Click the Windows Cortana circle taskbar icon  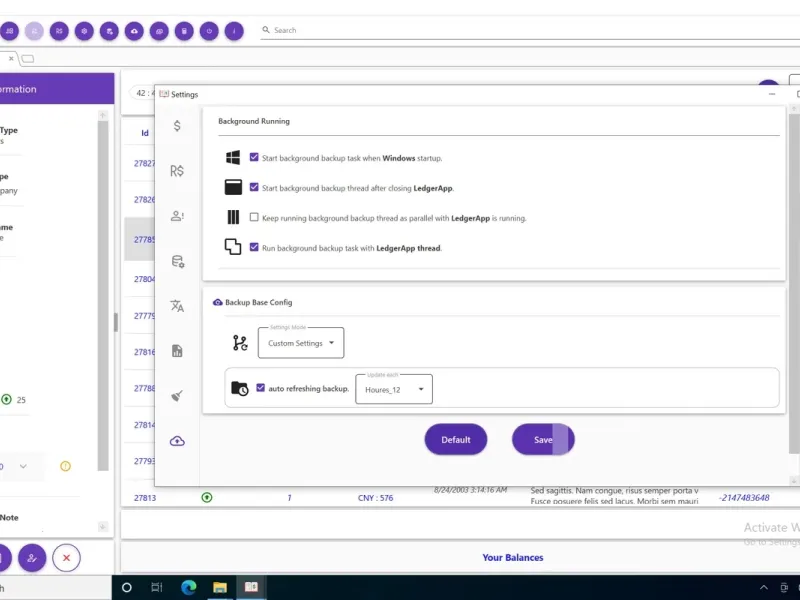pos(127,587)
